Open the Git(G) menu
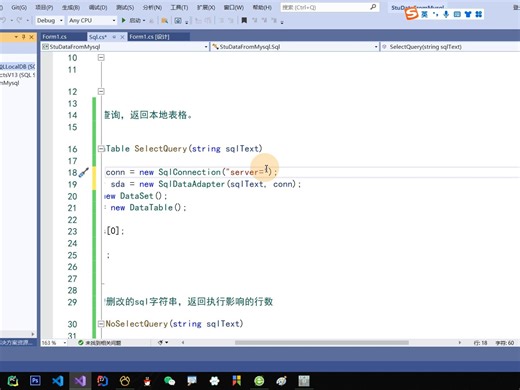The width and height of the screenshot is (520, 390). pyautogui.click(x=19, y=7)
